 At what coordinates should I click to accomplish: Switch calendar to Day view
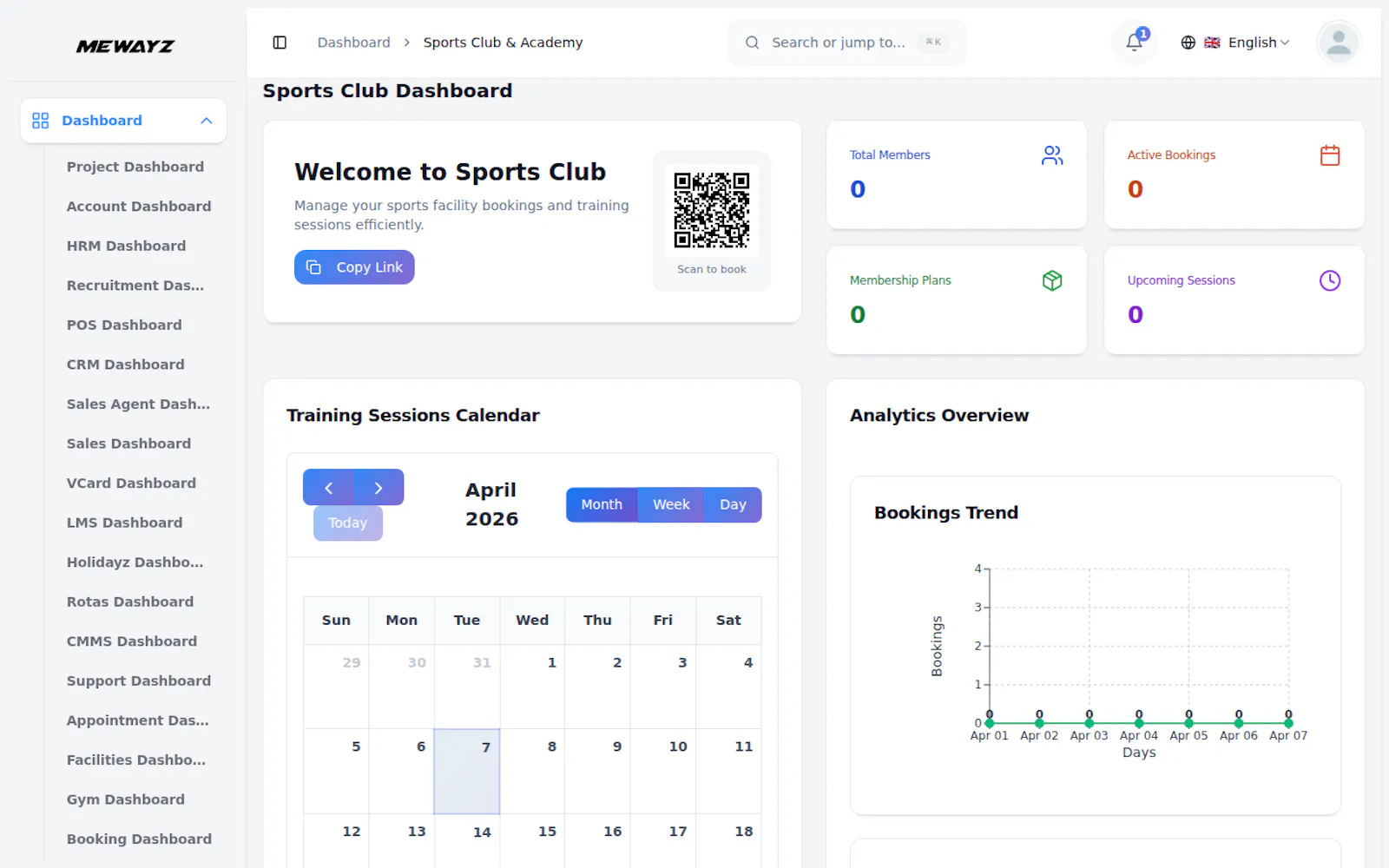[x=733, y=505]
